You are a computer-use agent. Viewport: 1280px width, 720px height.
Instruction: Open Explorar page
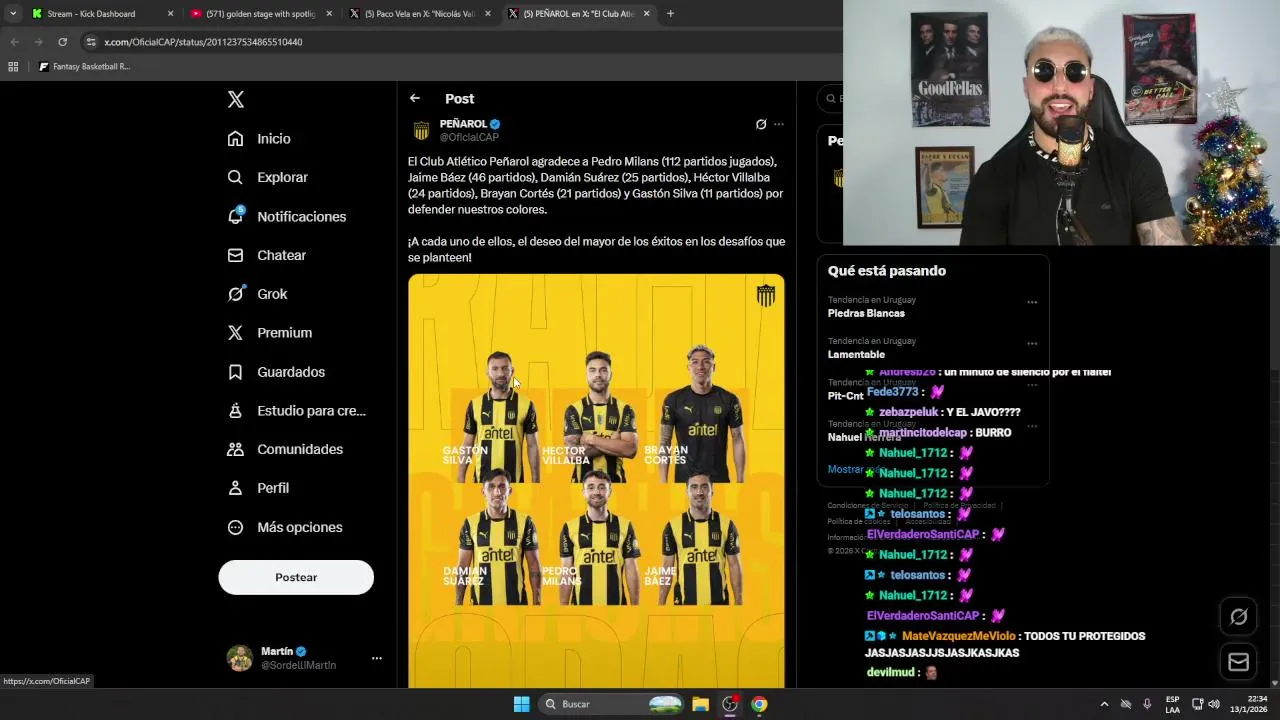(267, 177)
